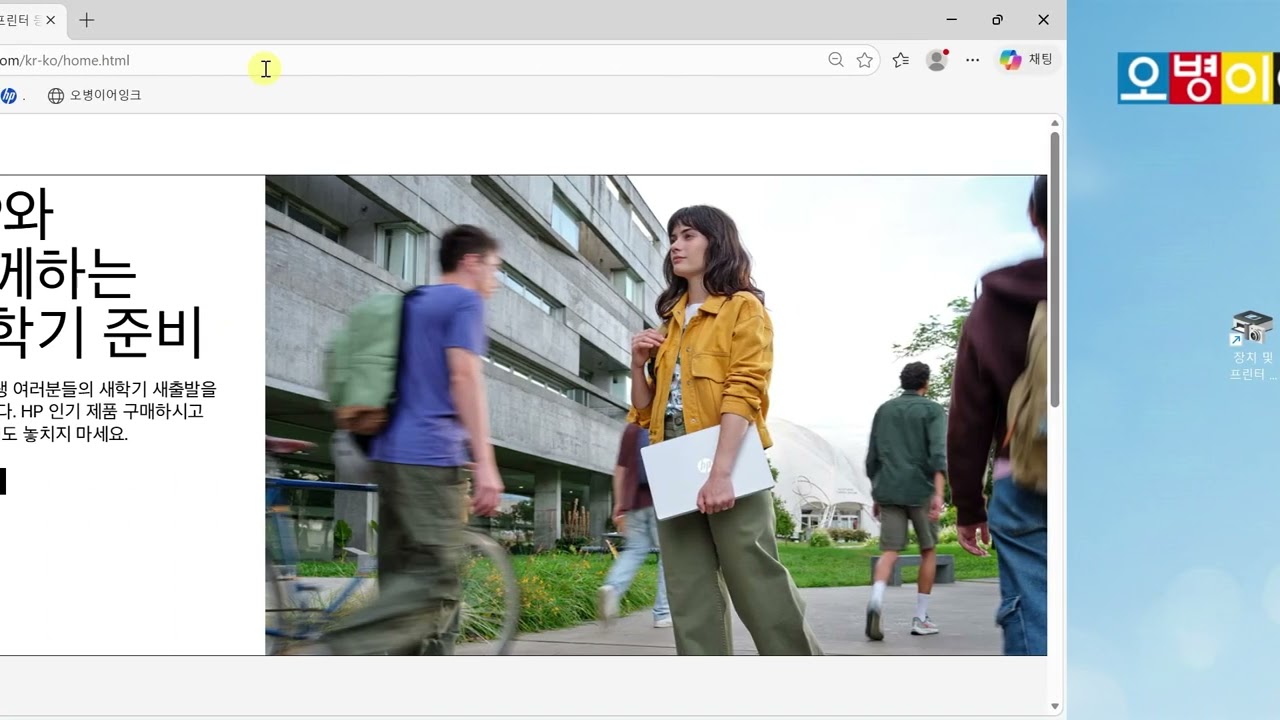The width and height of the screenshot is (1280, 720).
Task: Open the favorites list icon
Action: 901,60
